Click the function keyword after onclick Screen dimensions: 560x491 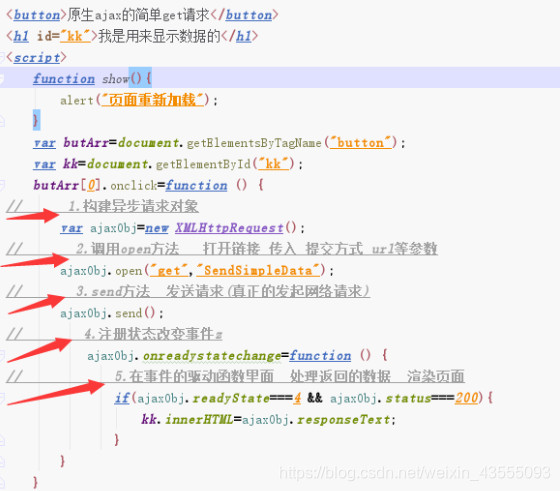tap(196, 185)
